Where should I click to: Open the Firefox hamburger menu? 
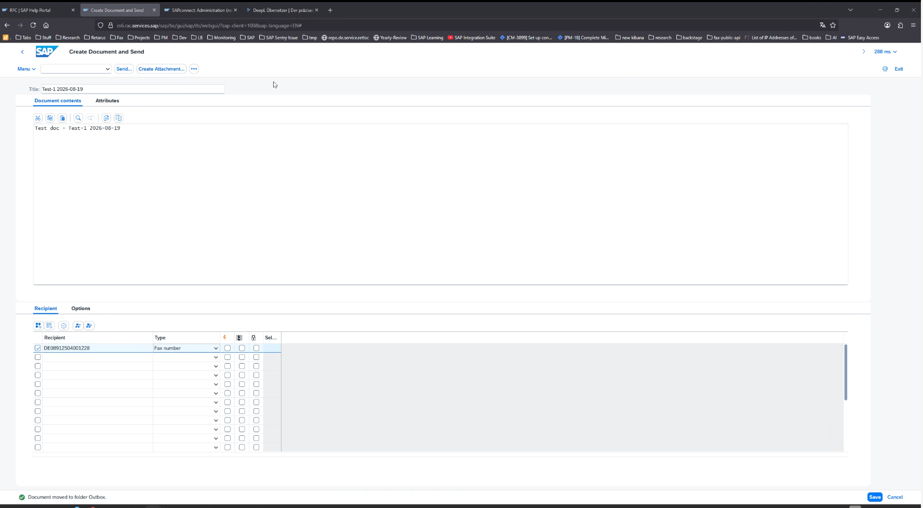point(913,25)
